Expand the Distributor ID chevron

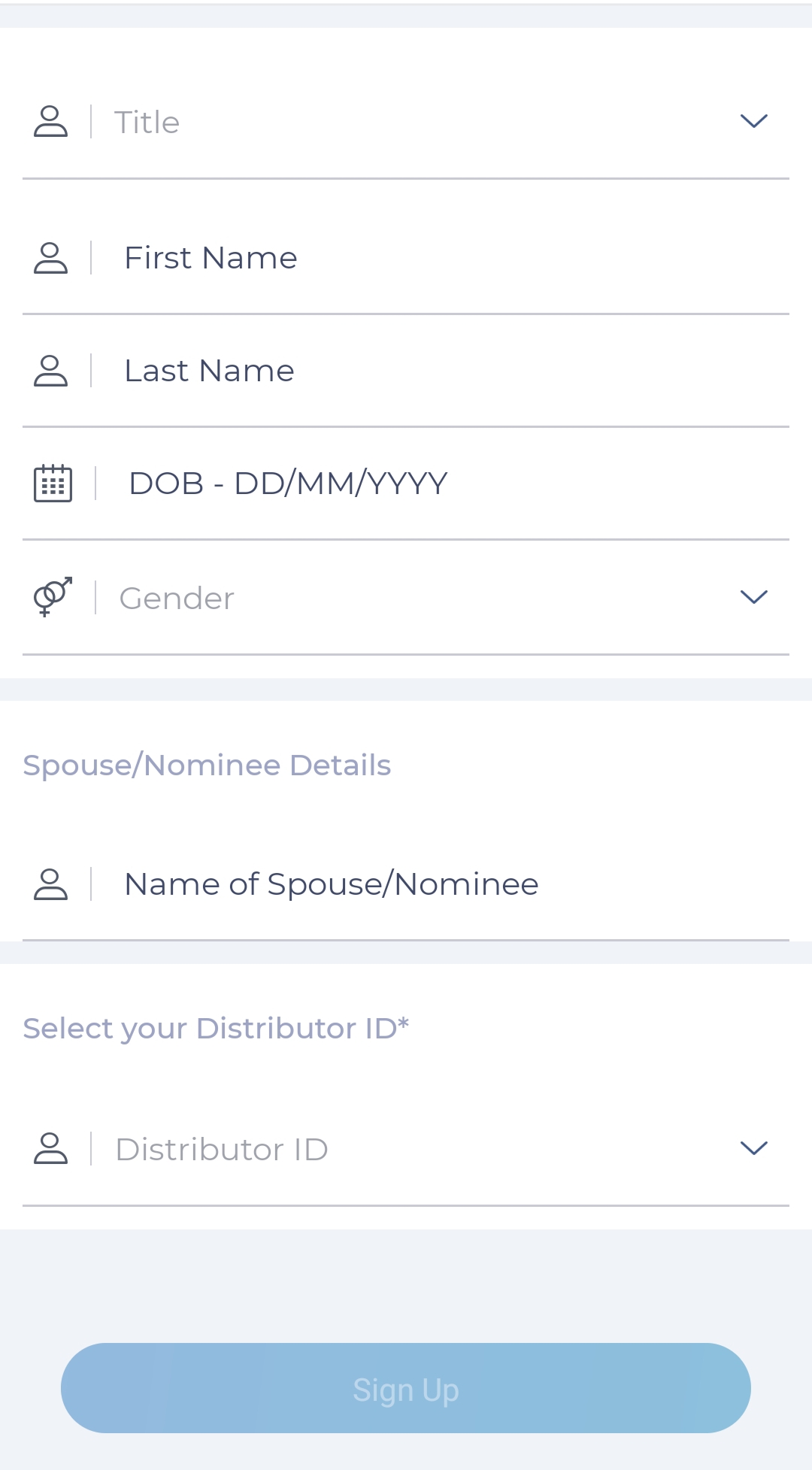click(753, 1148)
